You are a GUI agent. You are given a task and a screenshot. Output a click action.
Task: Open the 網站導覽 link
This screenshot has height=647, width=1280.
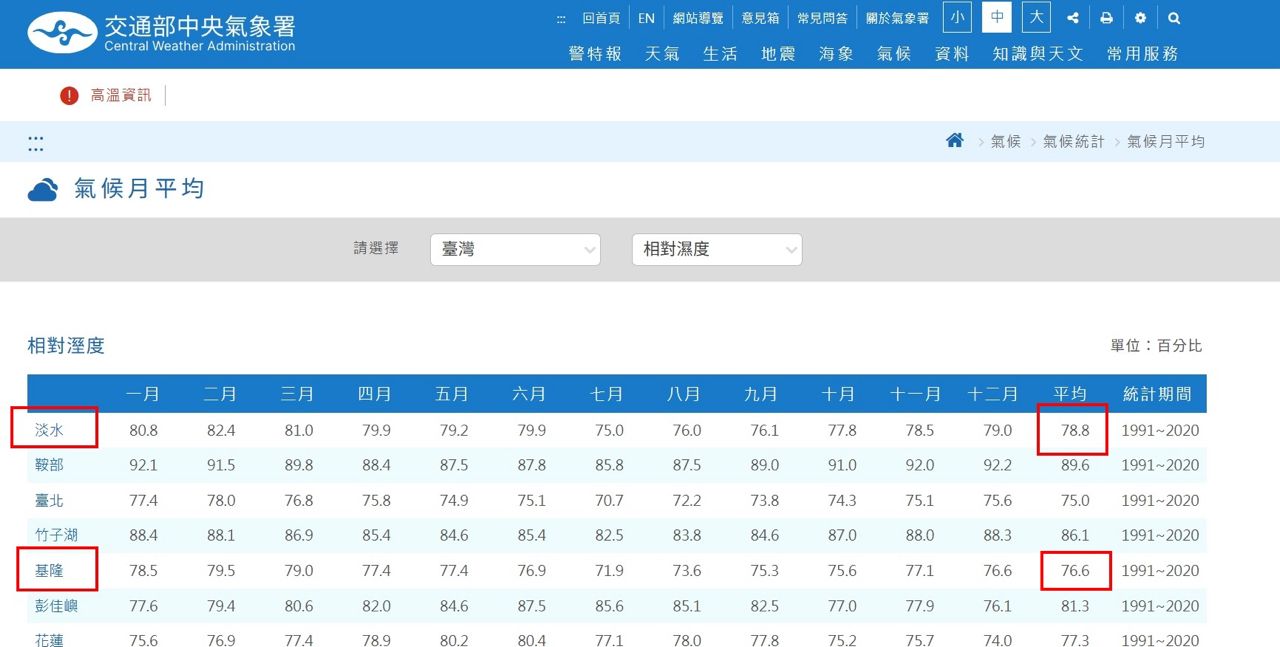698,18
